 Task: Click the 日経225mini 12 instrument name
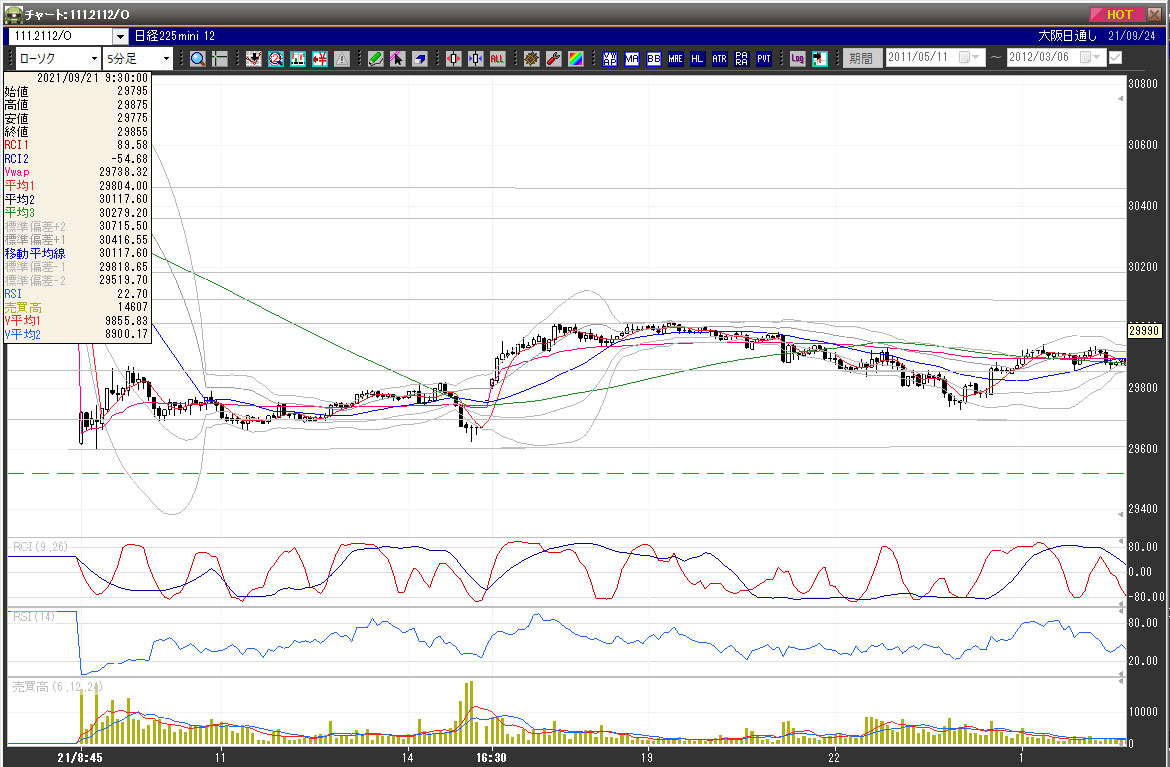coord(175,36)
